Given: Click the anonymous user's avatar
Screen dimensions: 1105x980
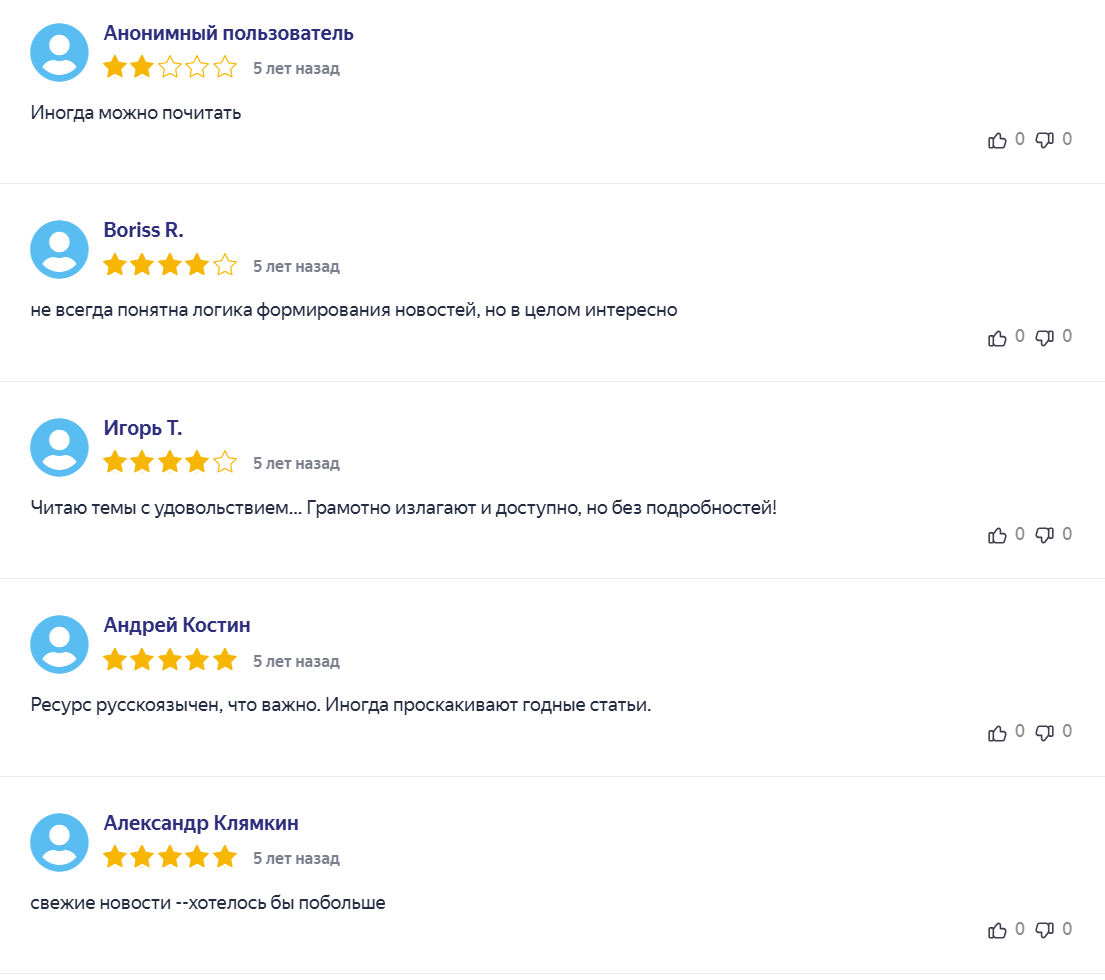Looking at the screenshot, I should [x=59, y=53].
